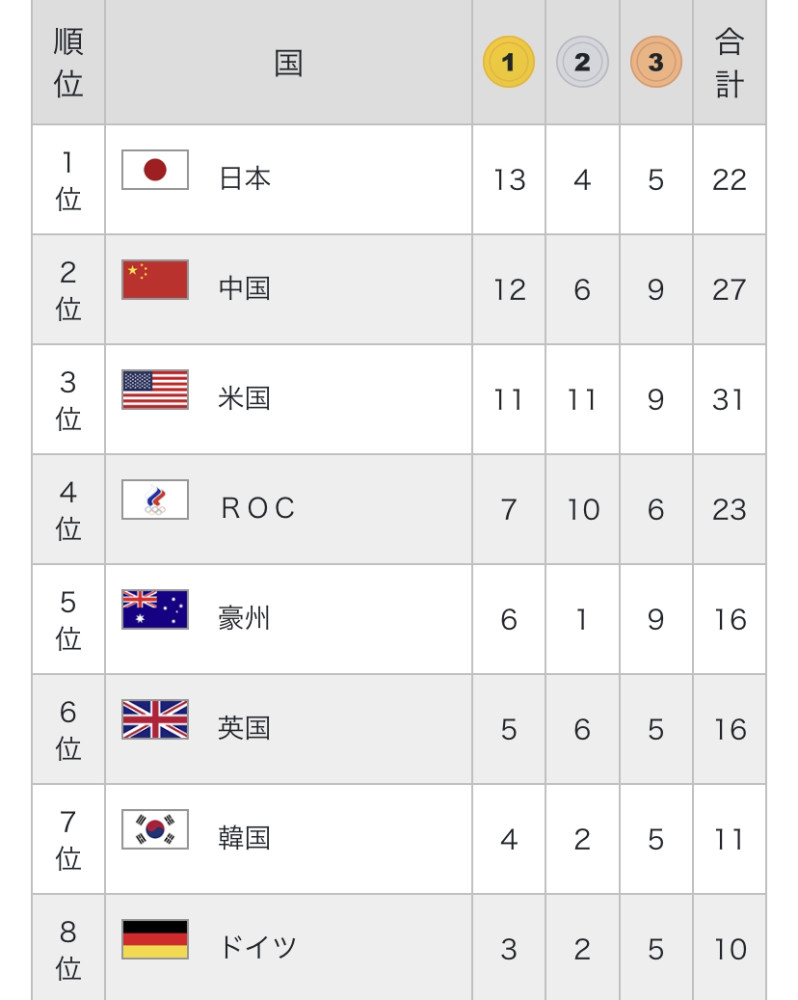This screenshot has width=798, height=1000.
Task: Click the silver medal icon in header
Action: (582, 62)
